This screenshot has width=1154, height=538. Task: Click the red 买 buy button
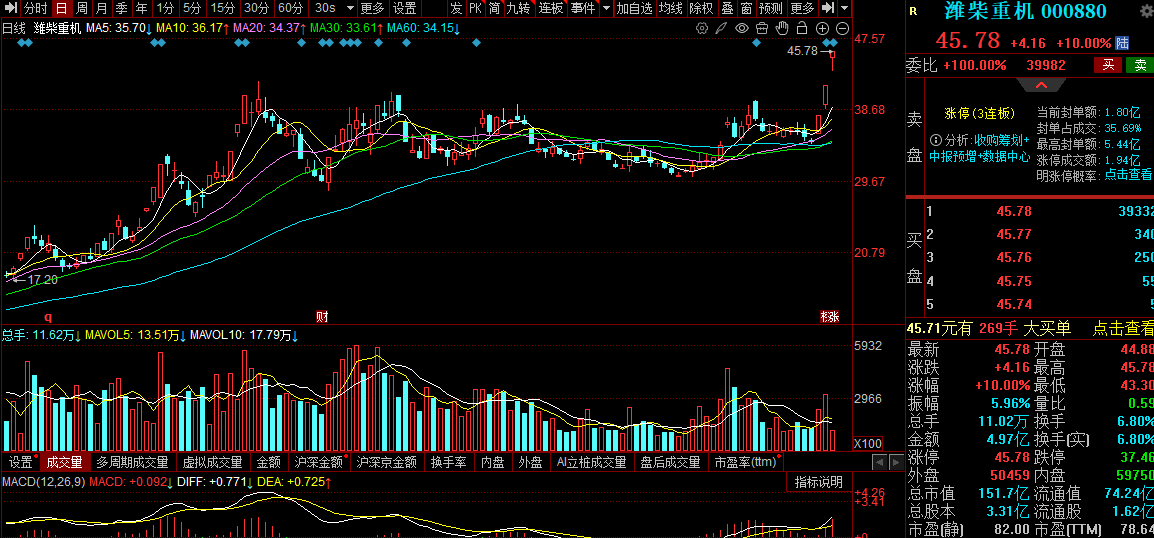[x=1108, y=65]
